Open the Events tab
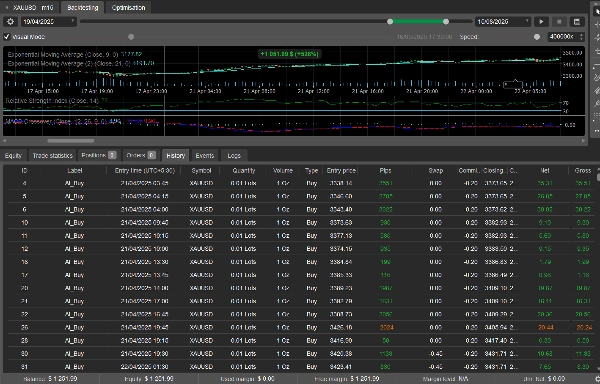 pyautogui.click(x=205, y=156)
